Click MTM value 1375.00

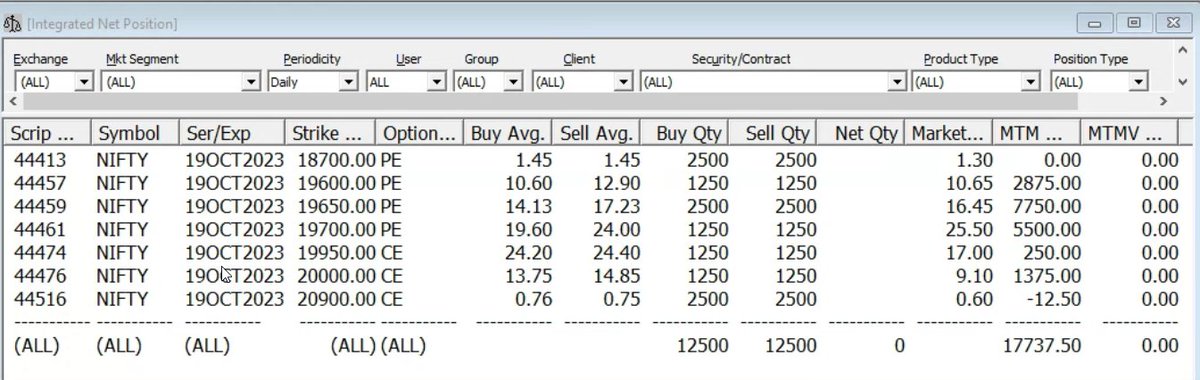1048,276
